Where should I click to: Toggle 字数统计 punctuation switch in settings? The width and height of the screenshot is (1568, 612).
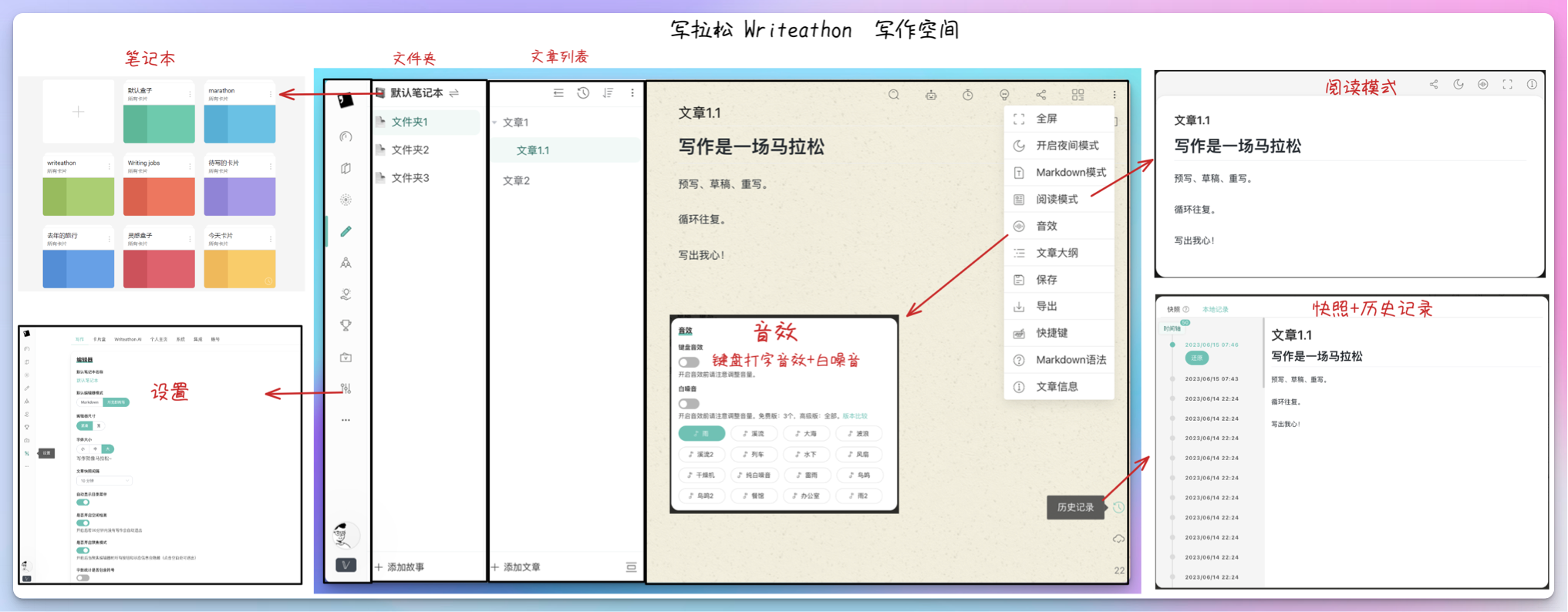click(83, 577)
